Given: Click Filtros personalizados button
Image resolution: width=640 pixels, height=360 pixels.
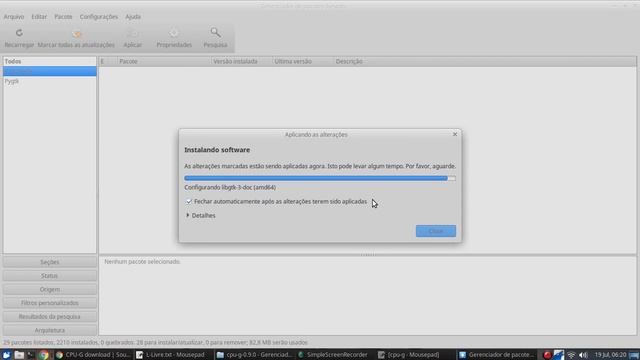Looking at the screenshot, I should [x=50, y=303].
